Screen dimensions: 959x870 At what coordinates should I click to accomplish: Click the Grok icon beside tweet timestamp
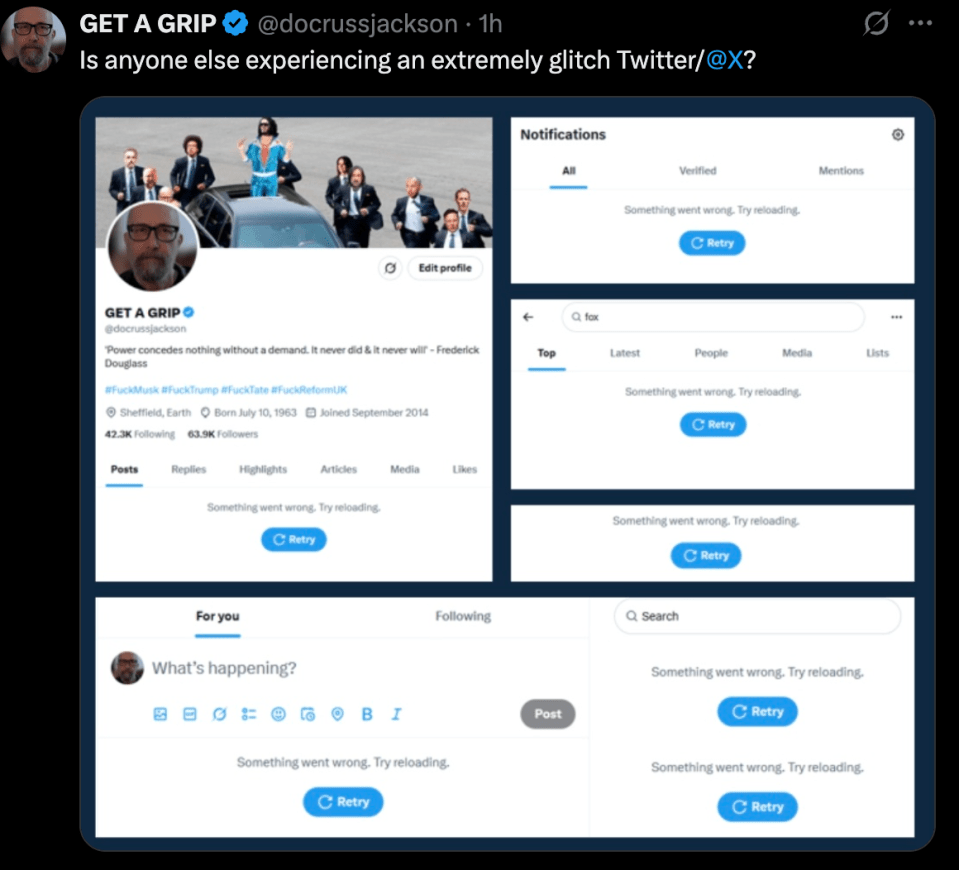pyautogui.click(x=876, y=23)
